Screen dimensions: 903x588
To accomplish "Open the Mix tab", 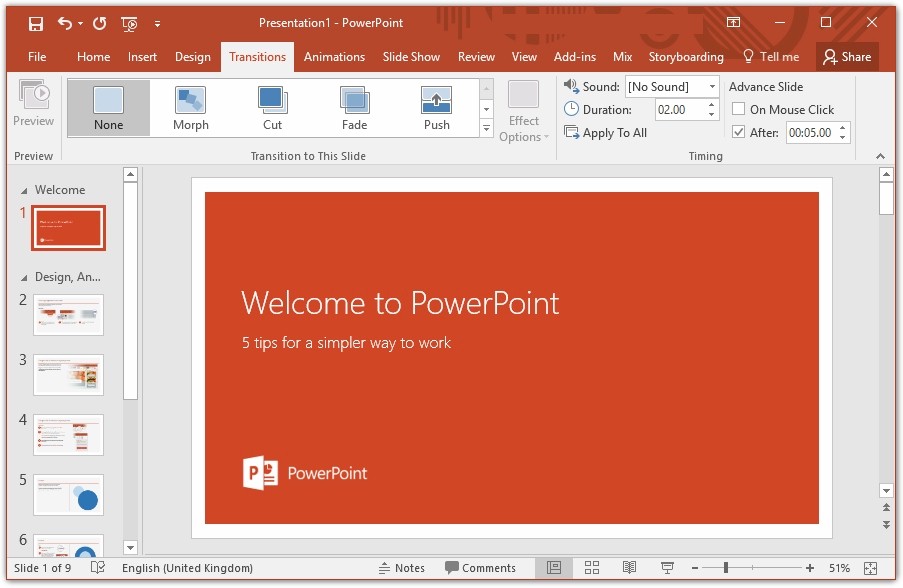I will point(623,56).
